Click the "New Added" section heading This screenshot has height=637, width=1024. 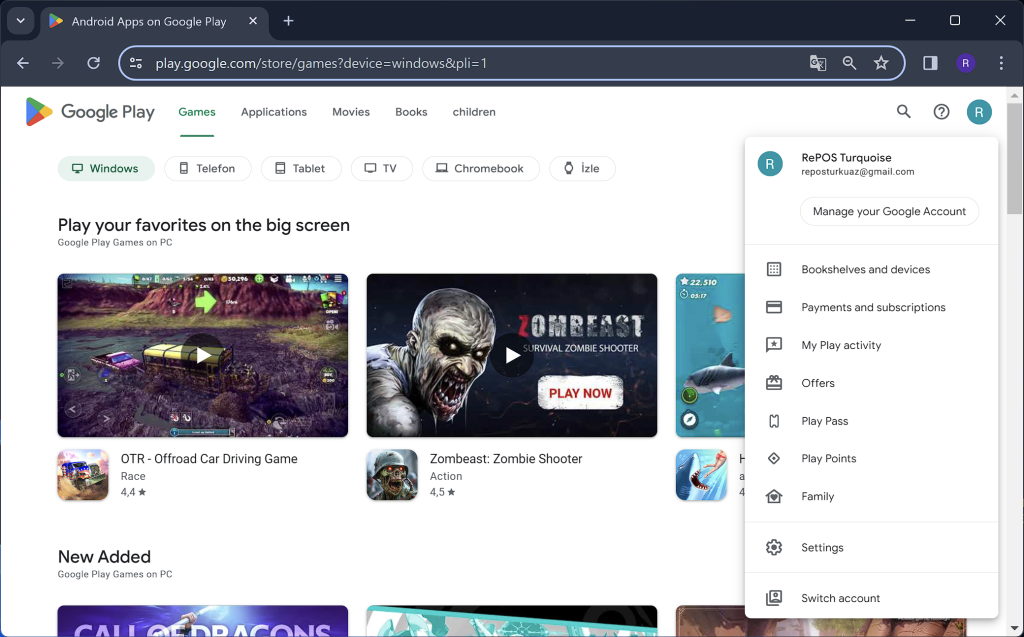[104, 557]
